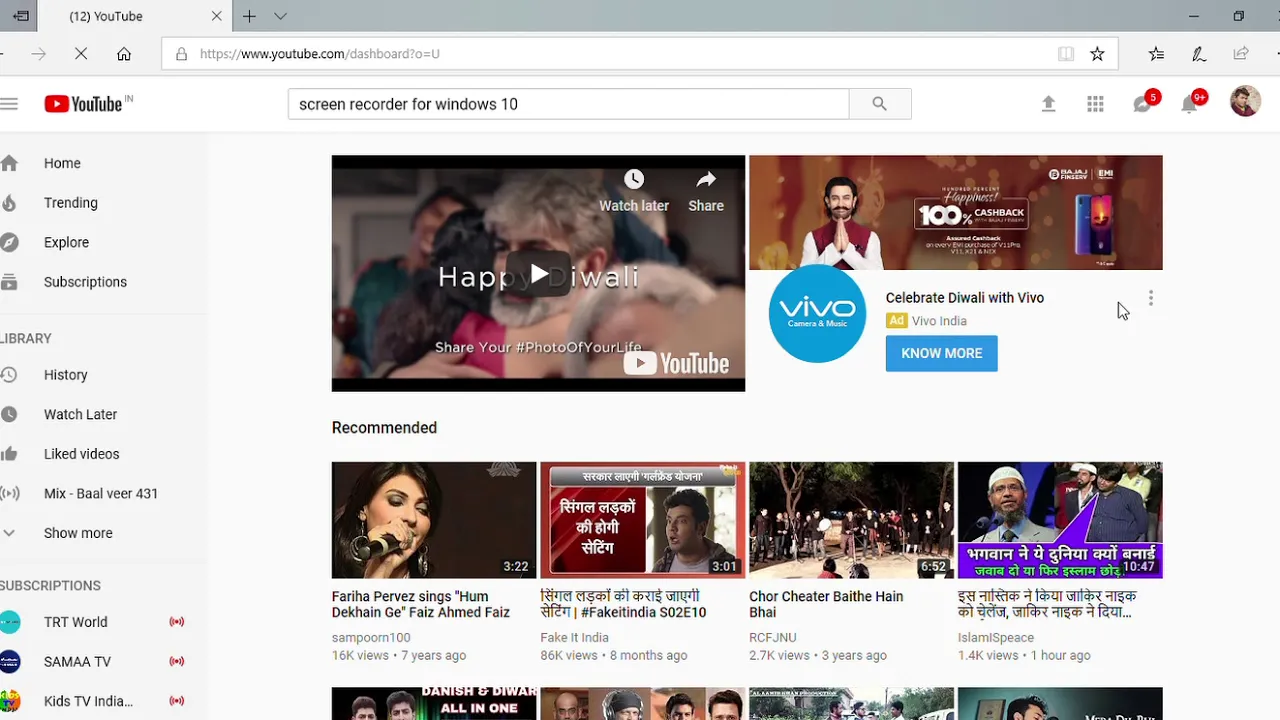This screenshot has width=1280, height=720.
Task: Click the favorites star in address bar
Action: pyautogui.click(x=1097, y=54)
